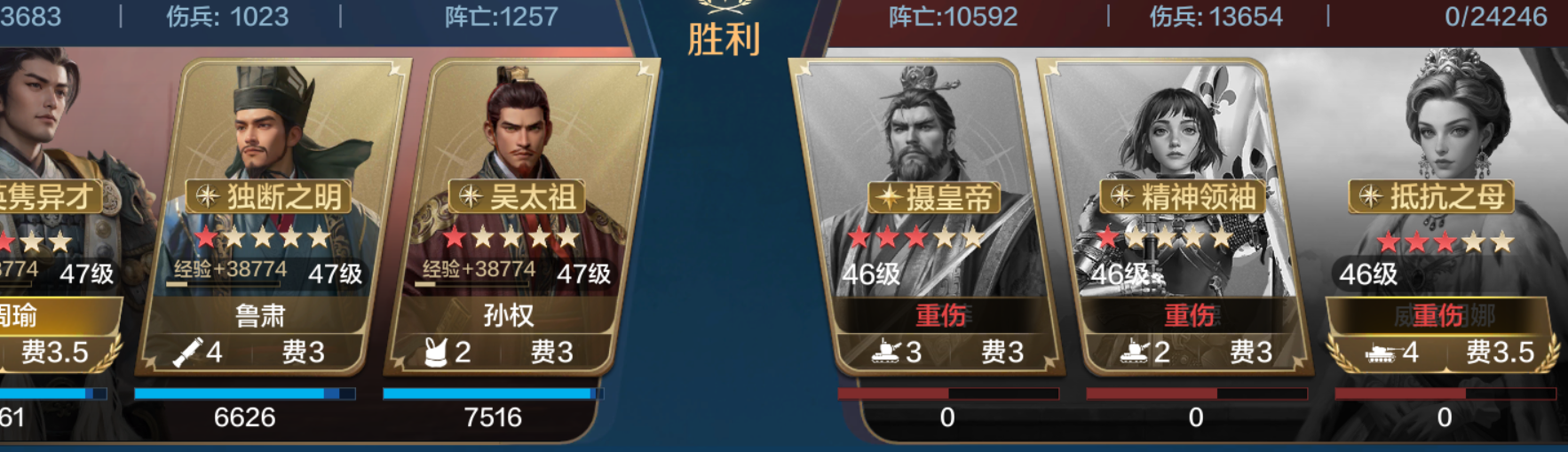Click Sun Quan's cavalry horse icon
Image resolution: width=1568 pixels, height=452 pixels.
coord(435,353)
